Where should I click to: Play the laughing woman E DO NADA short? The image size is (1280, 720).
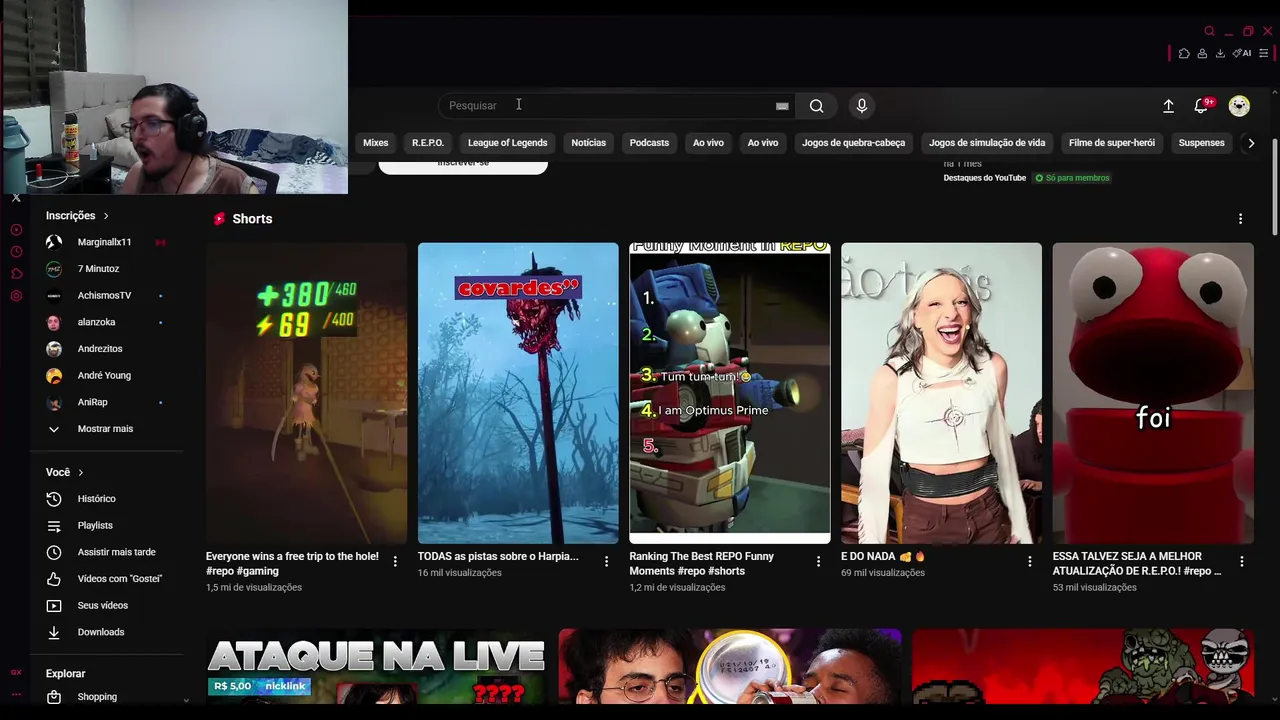tap(941, 393)
